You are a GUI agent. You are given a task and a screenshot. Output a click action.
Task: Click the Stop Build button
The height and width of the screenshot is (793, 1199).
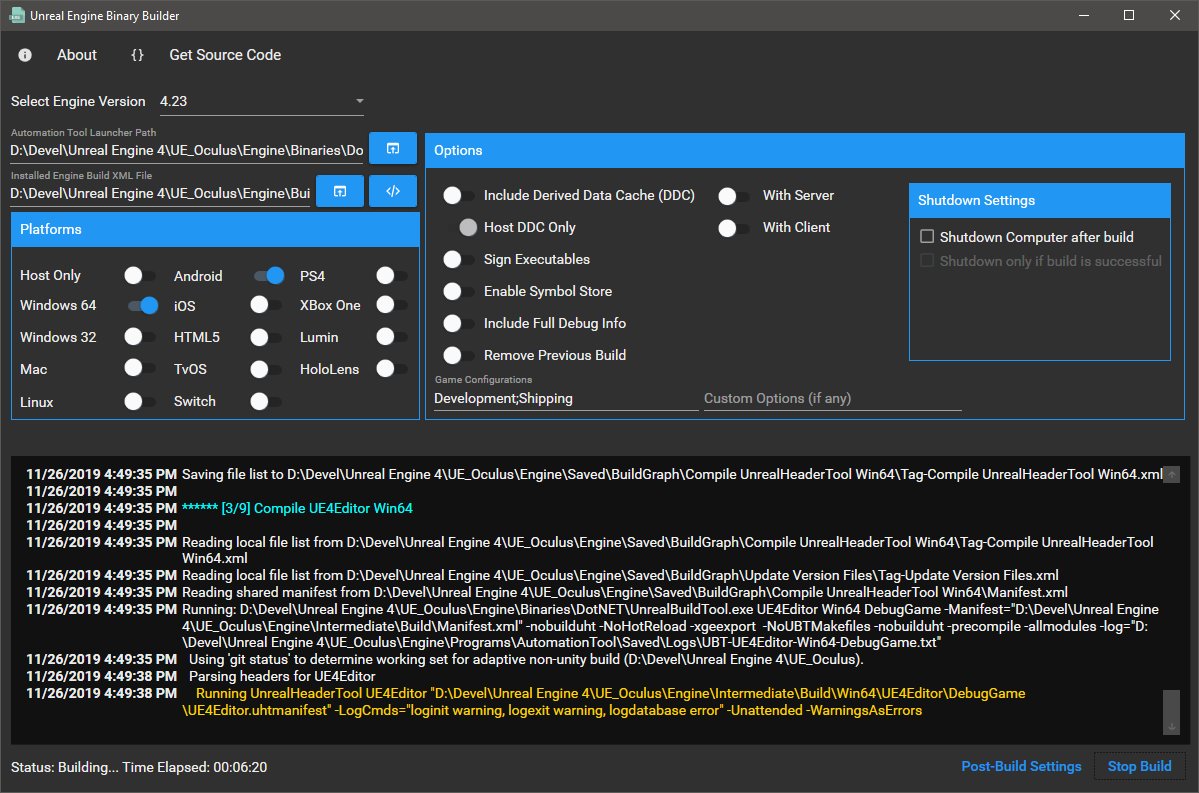pos(1139,766)
